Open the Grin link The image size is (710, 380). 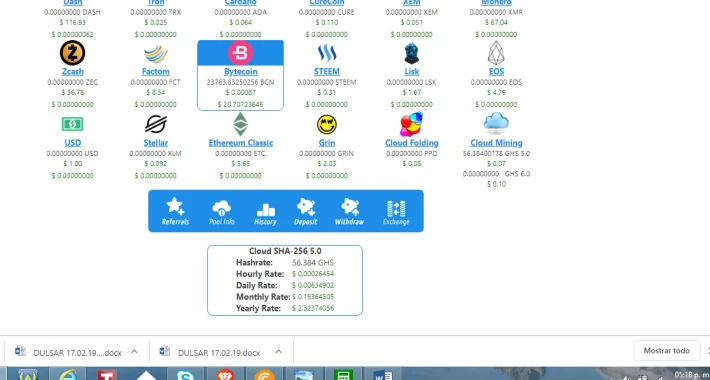[327, 143]
